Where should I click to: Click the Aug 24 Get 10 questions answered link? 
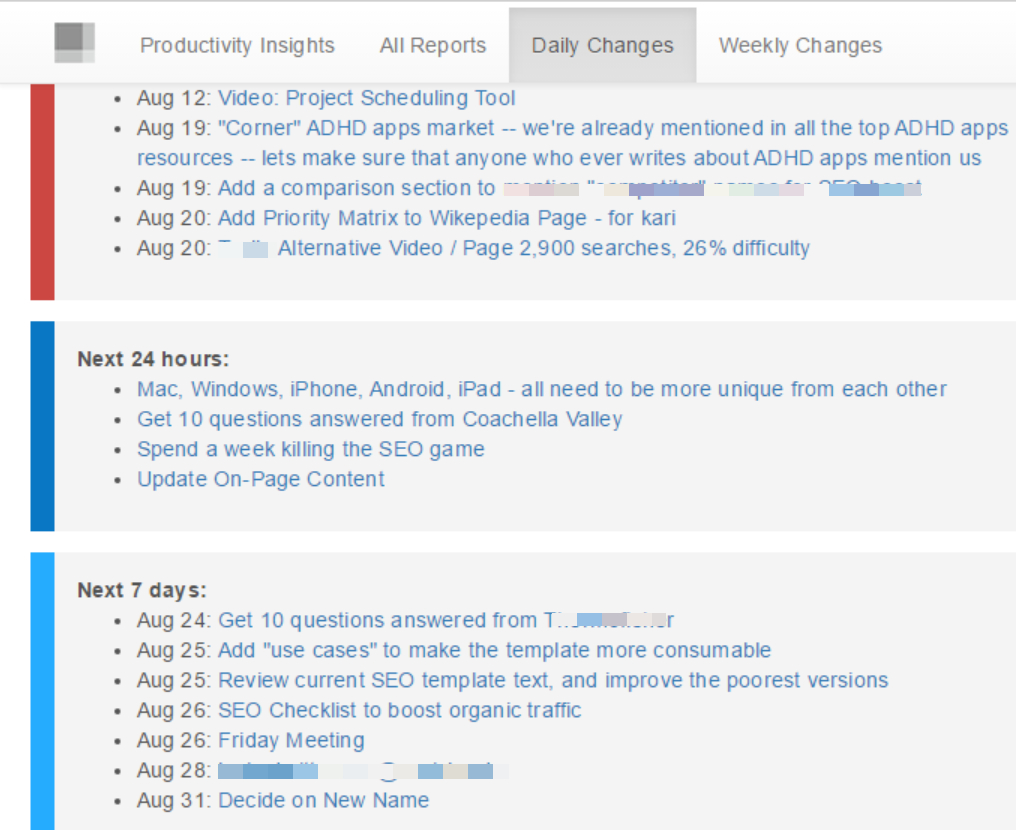coord(445,621)
